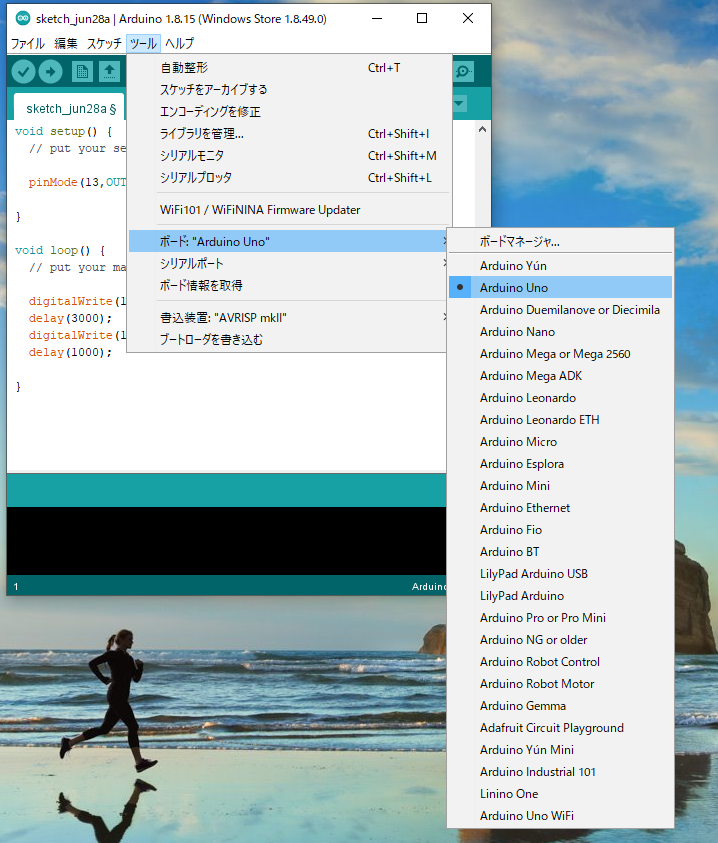Click the void loop() { line
This screenshot has width=718, height=843.
[60, 251]
